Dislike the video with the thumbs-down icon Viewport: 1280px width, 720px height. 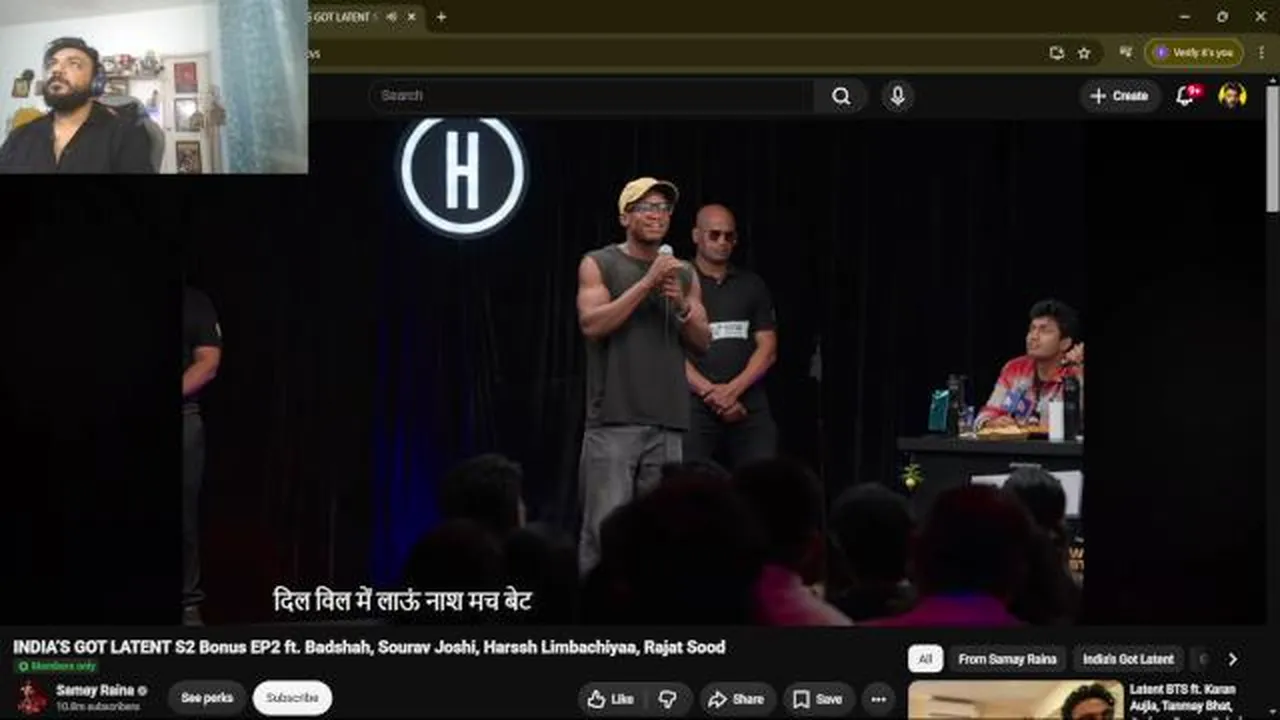point(667,699)
